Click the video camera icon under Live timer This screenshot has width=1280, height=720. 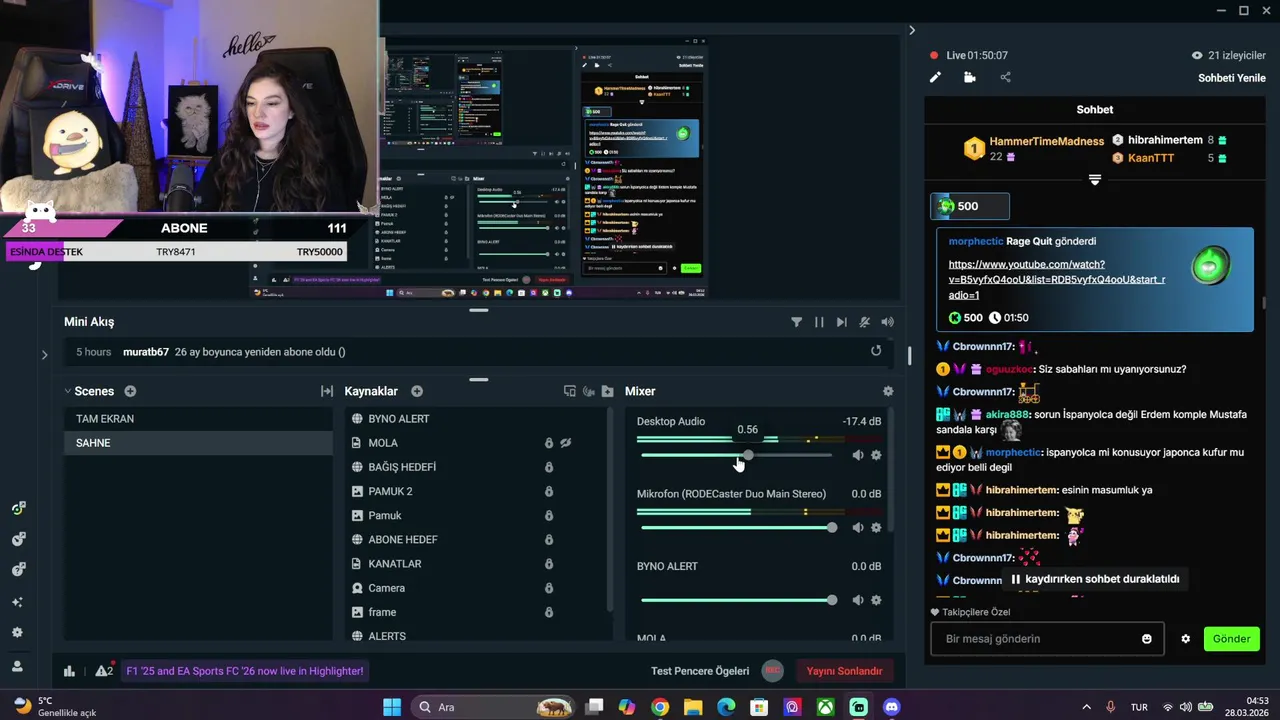coord(969,77)
